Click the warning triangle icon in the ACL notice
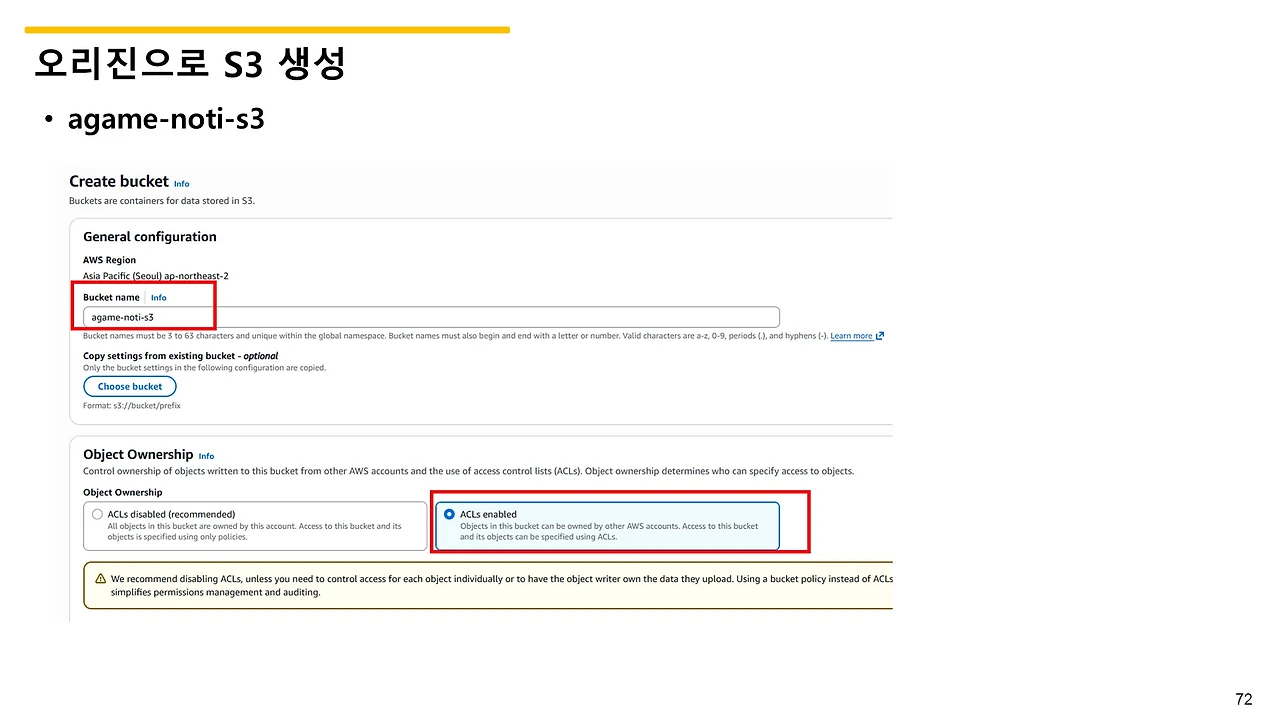 click(x=100, y=579)
